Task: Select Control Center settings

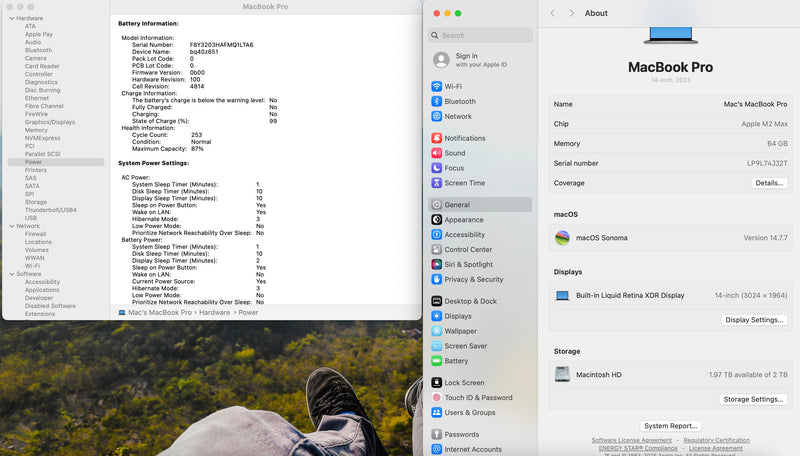Action: (x=480, y=249)
